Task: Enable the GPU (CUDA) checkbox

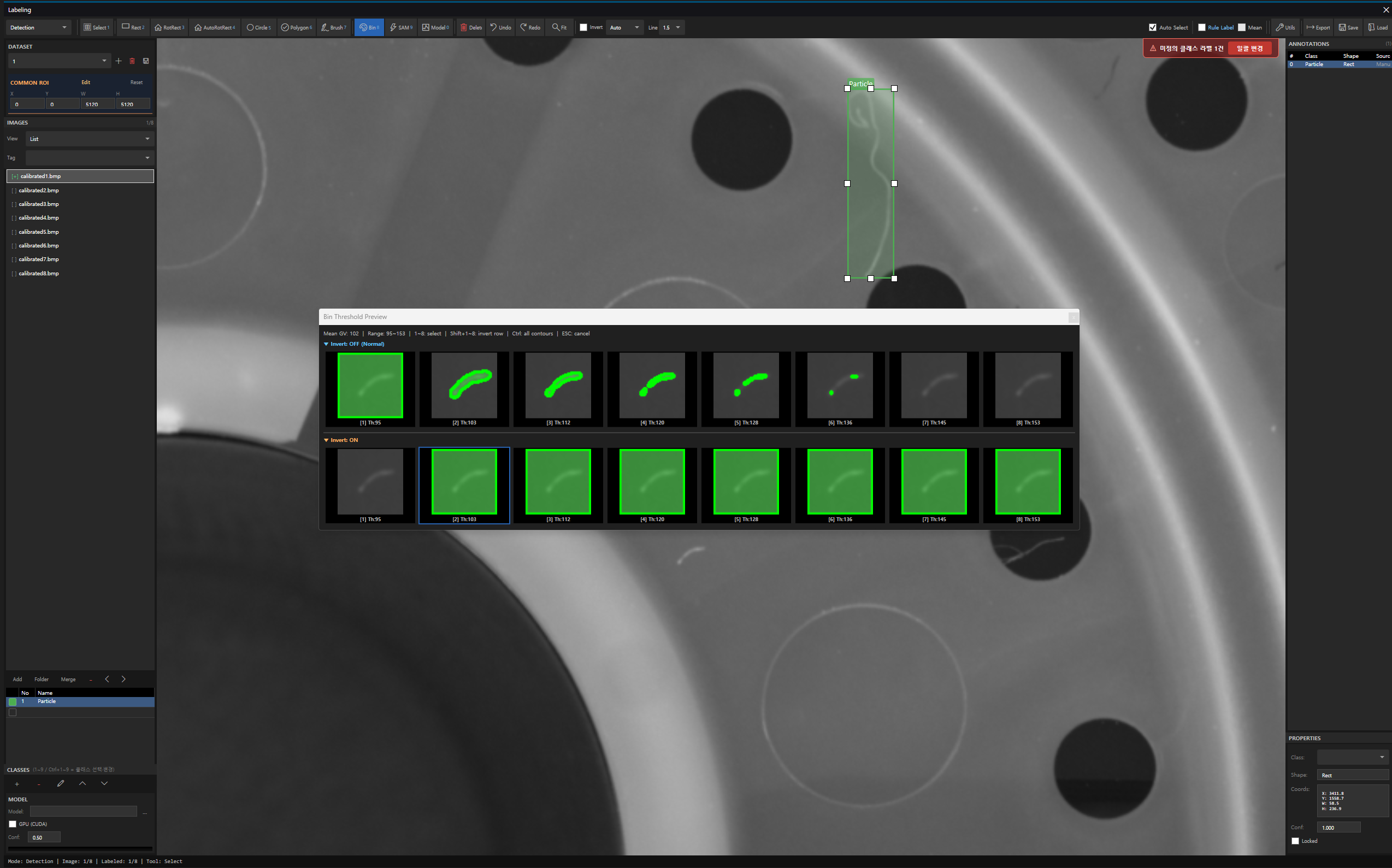Action: (x=13, y=824)
